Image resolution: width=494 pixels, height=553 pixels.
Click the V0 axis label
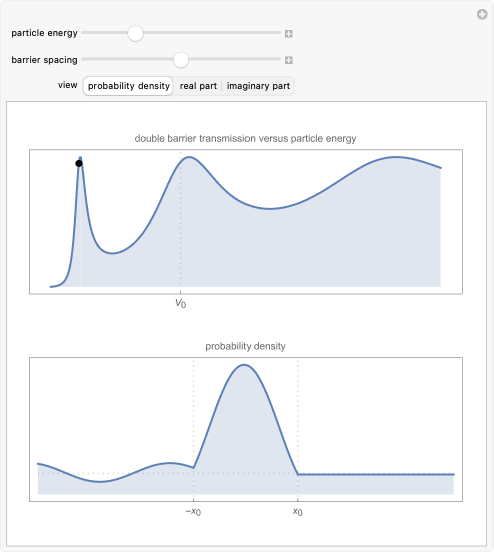[181, 303]
